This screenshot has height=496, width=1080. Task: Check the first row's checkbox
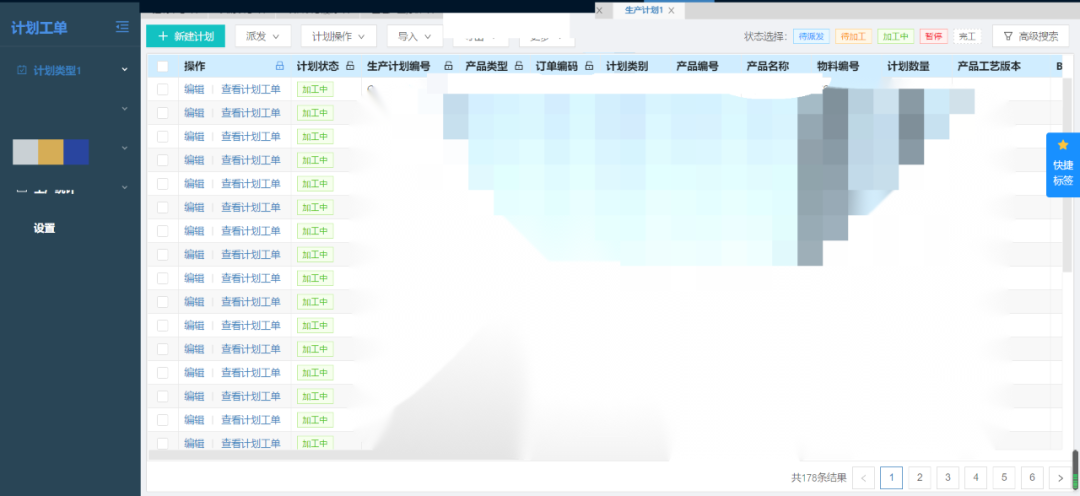[162, 89]
